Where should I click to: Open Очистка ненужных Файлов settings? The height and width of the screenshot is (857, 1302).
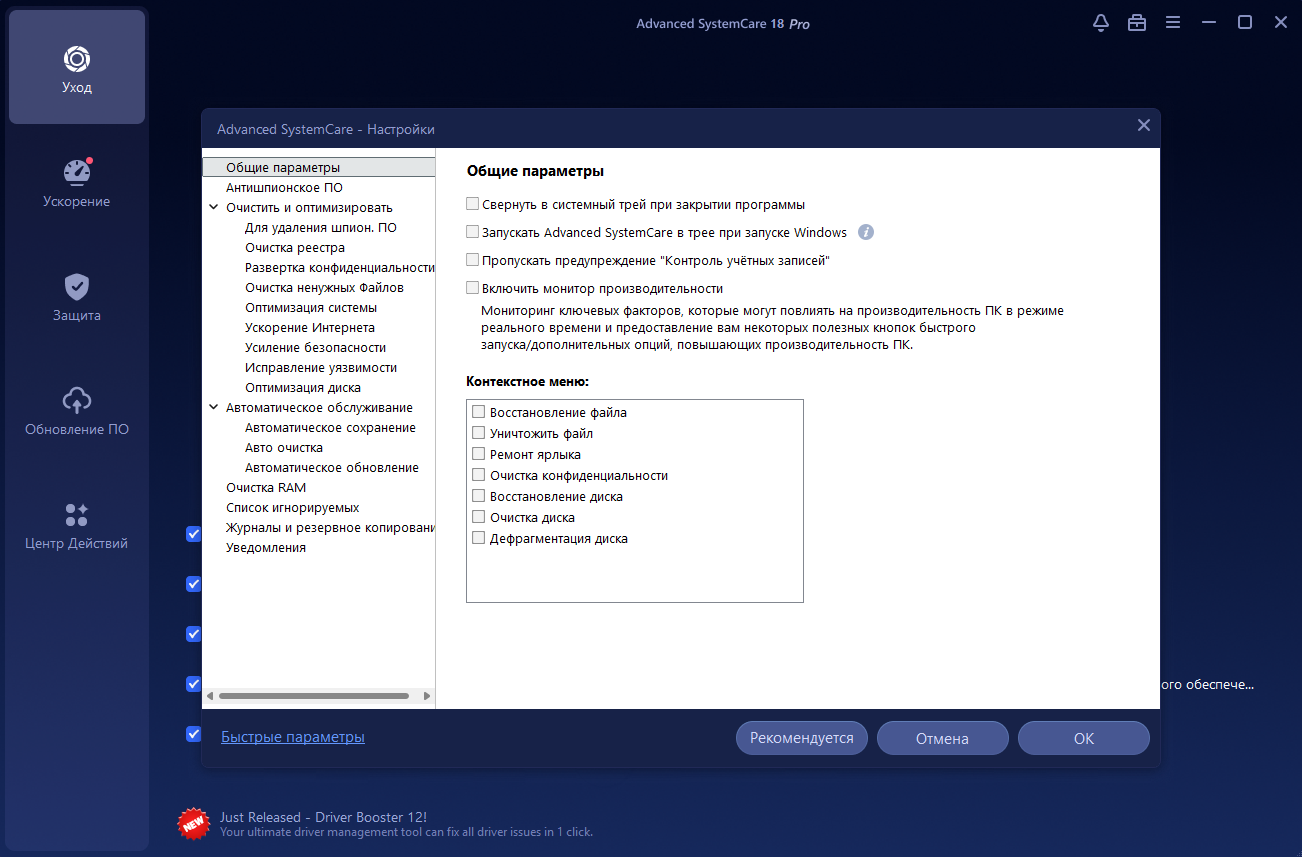coord(324,288)
